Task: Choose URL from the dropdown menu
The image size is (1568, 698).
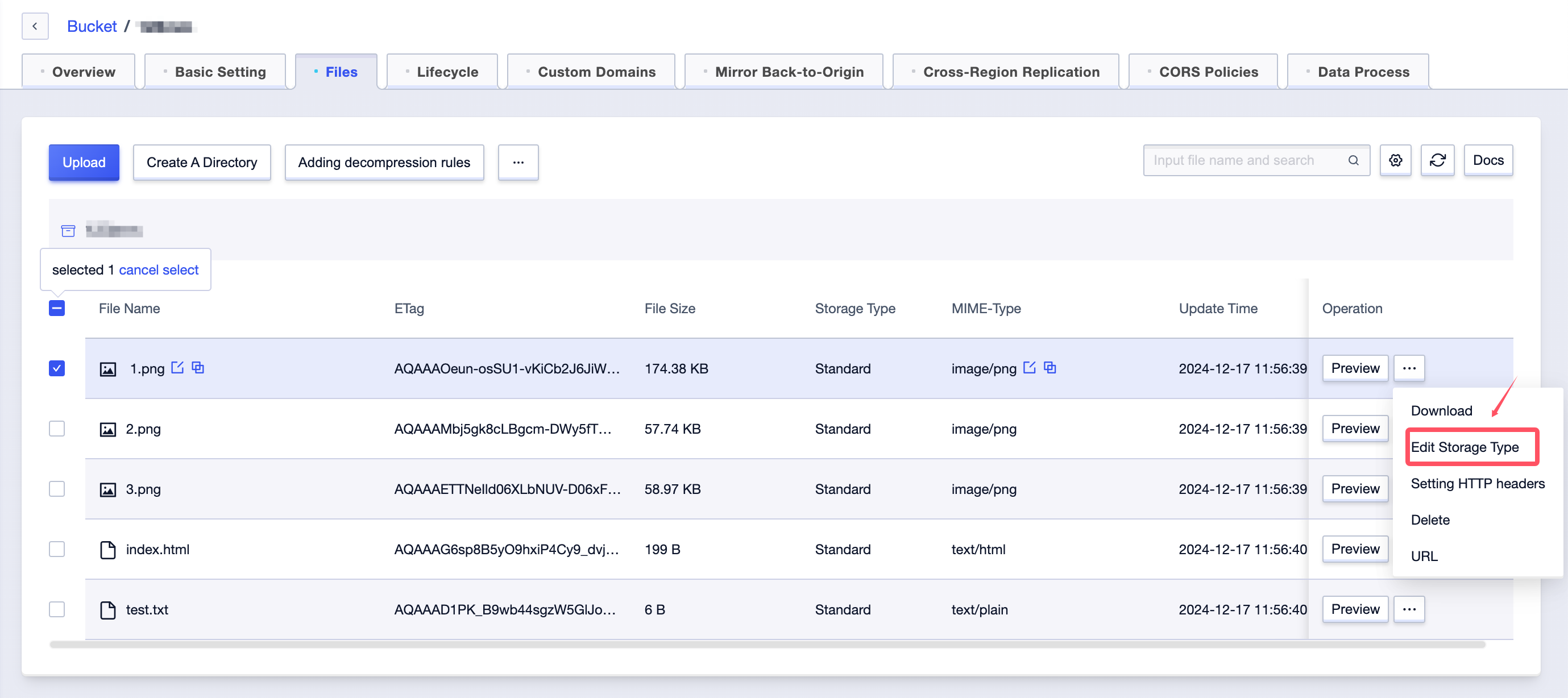Action: [x=1424, y=556]
